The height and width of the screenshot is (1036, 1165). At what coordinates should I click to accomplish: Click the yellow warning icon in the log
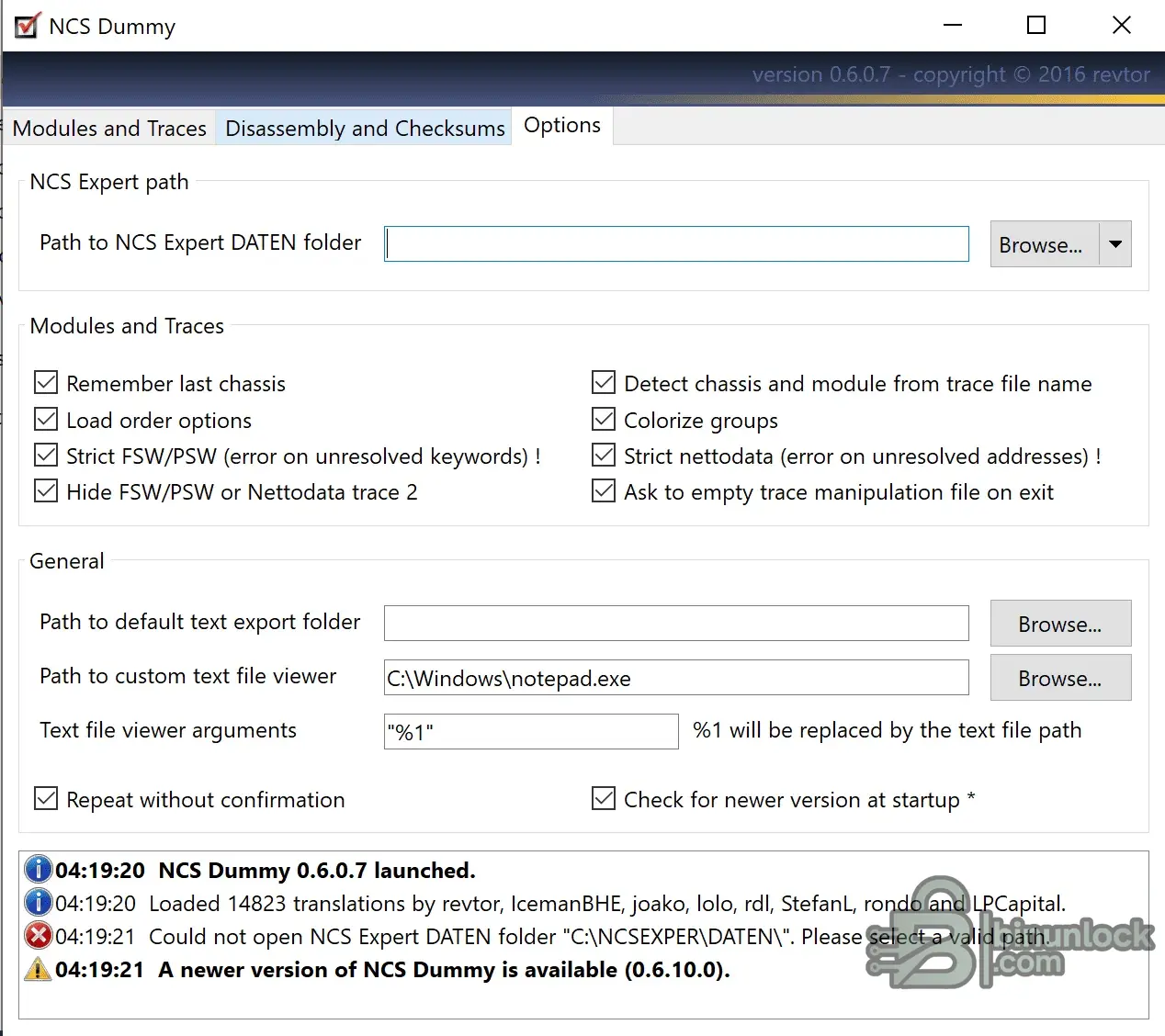point(38,969)
